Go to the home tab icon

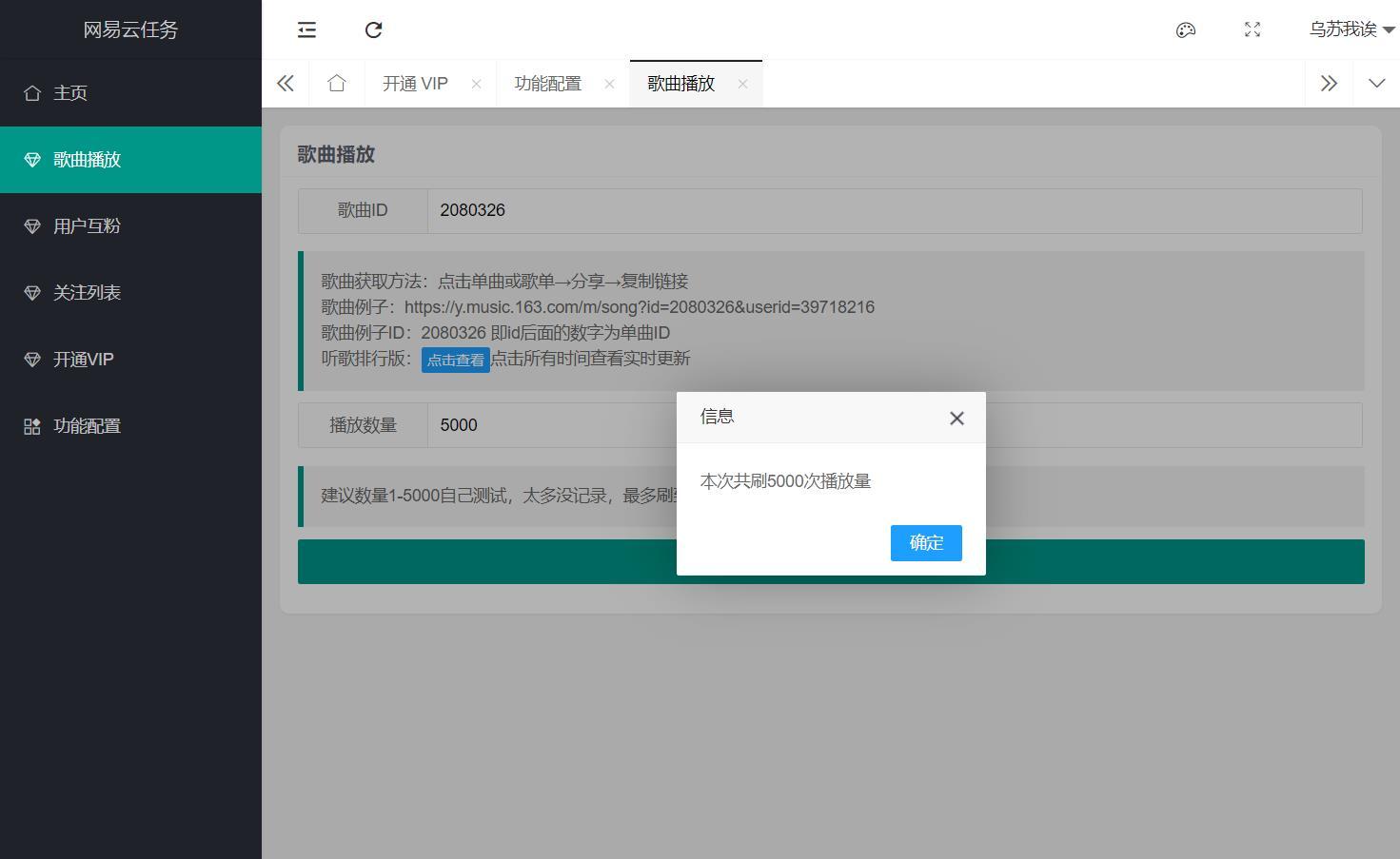tap(336, 84)
